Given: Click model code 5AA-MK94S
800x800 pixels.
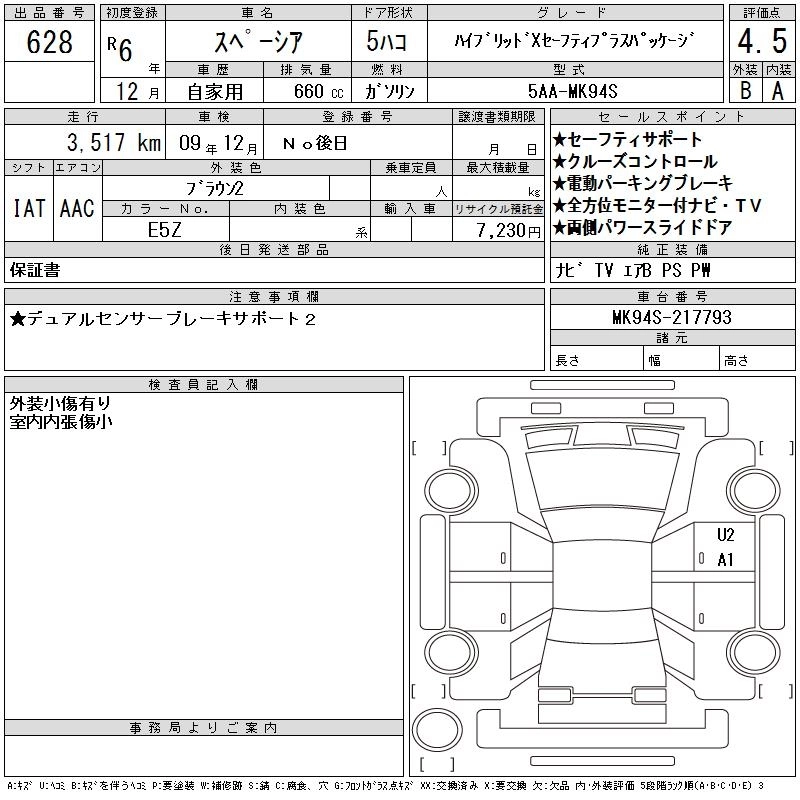Looking at the screenshot, I should click(572, 91).
